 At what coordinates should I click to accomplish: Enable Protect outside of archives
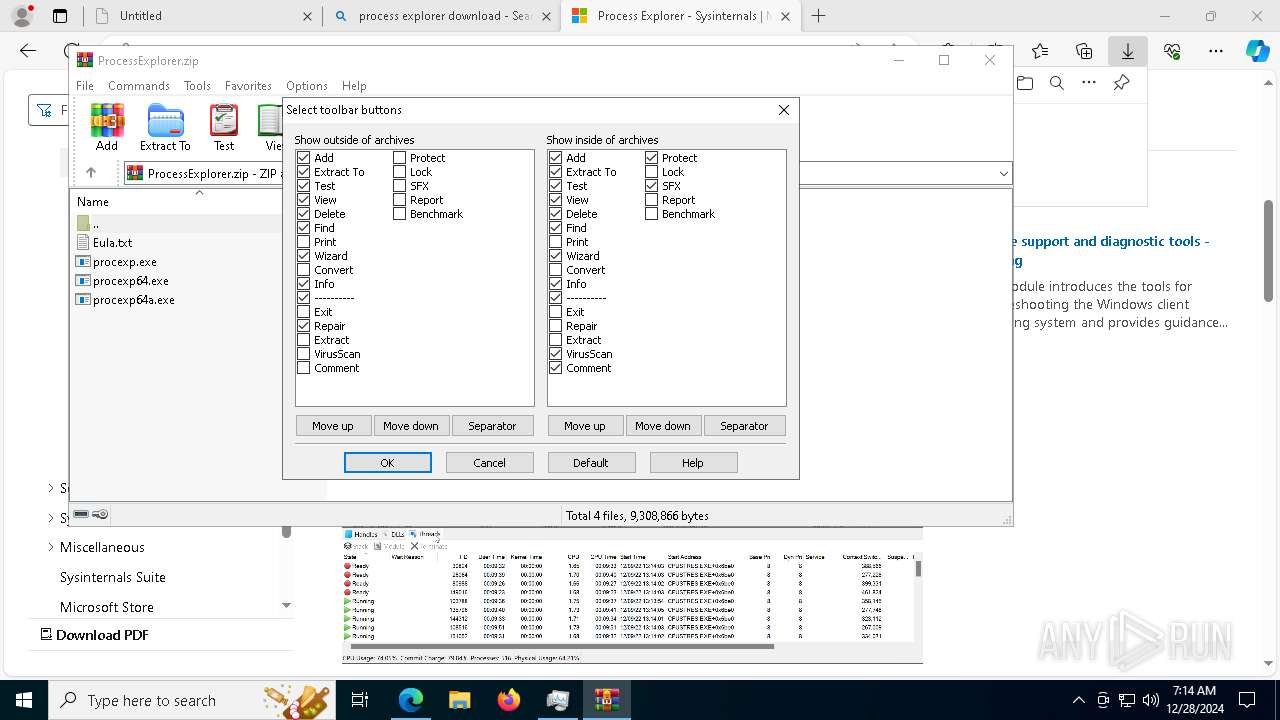pos(400,158)
